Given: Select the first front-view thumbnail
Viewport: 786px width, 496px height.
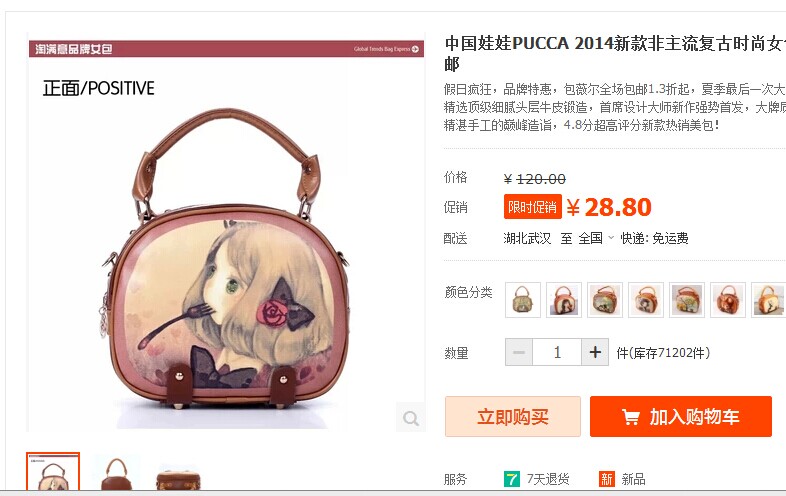Looking at the screenshot, I should coord(53,471).
